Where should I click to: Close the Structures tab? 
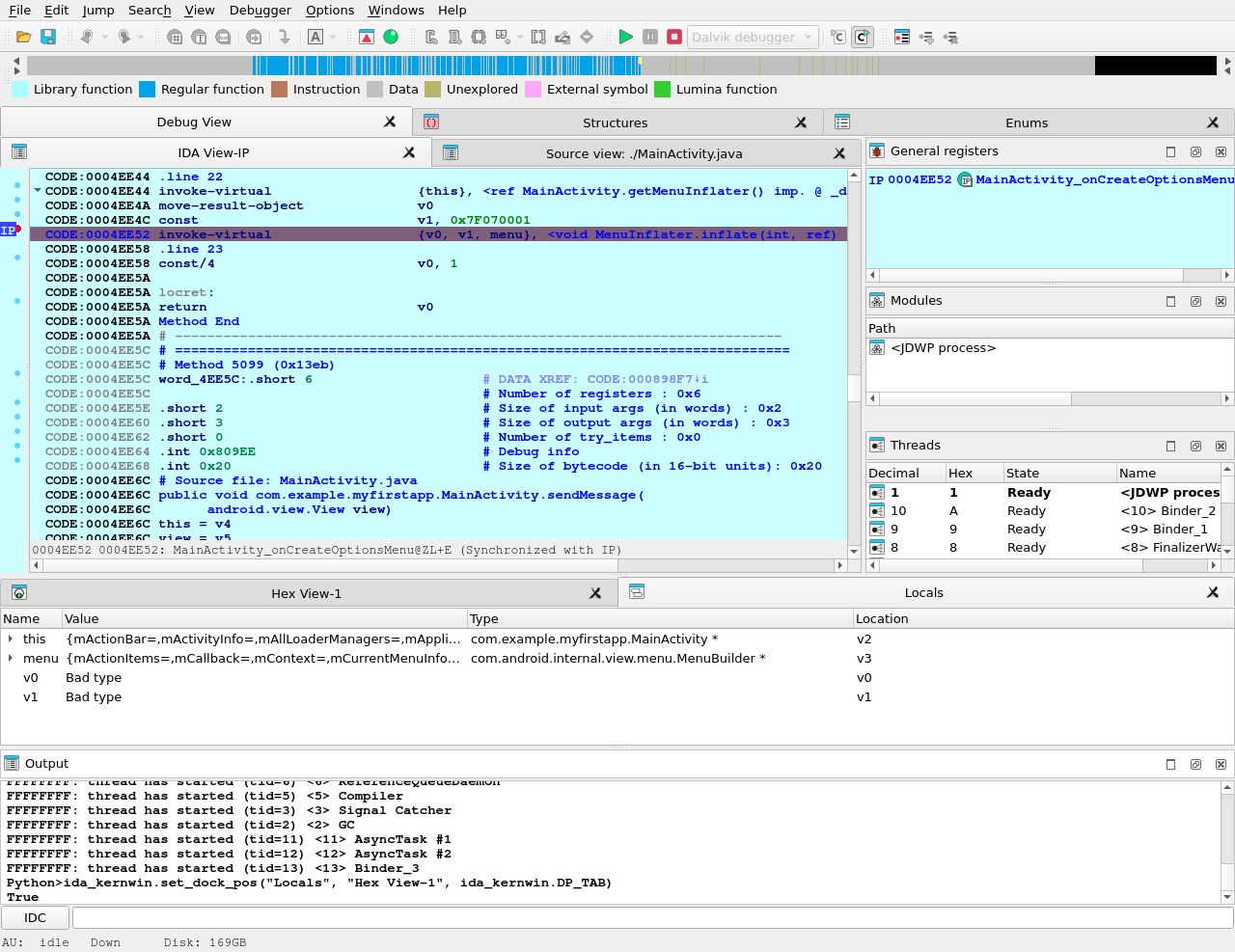[801, 122]
